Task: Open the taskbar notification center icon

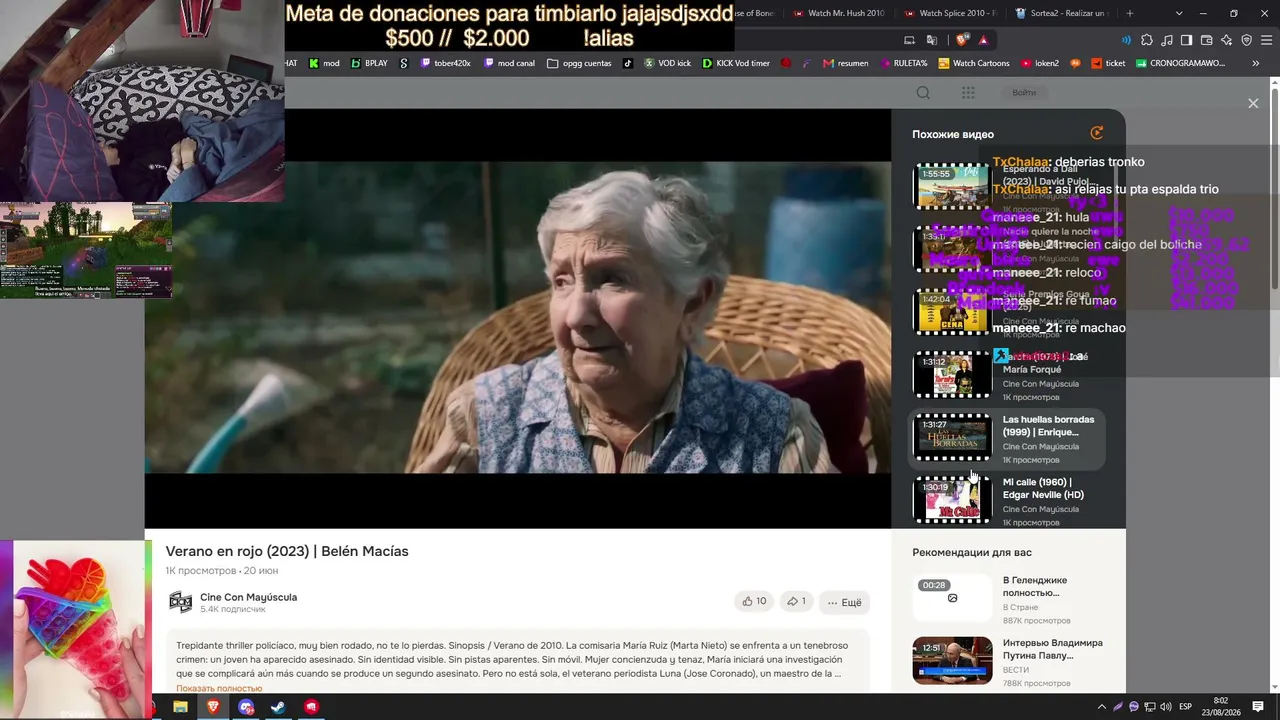Action: point(1258,707)
